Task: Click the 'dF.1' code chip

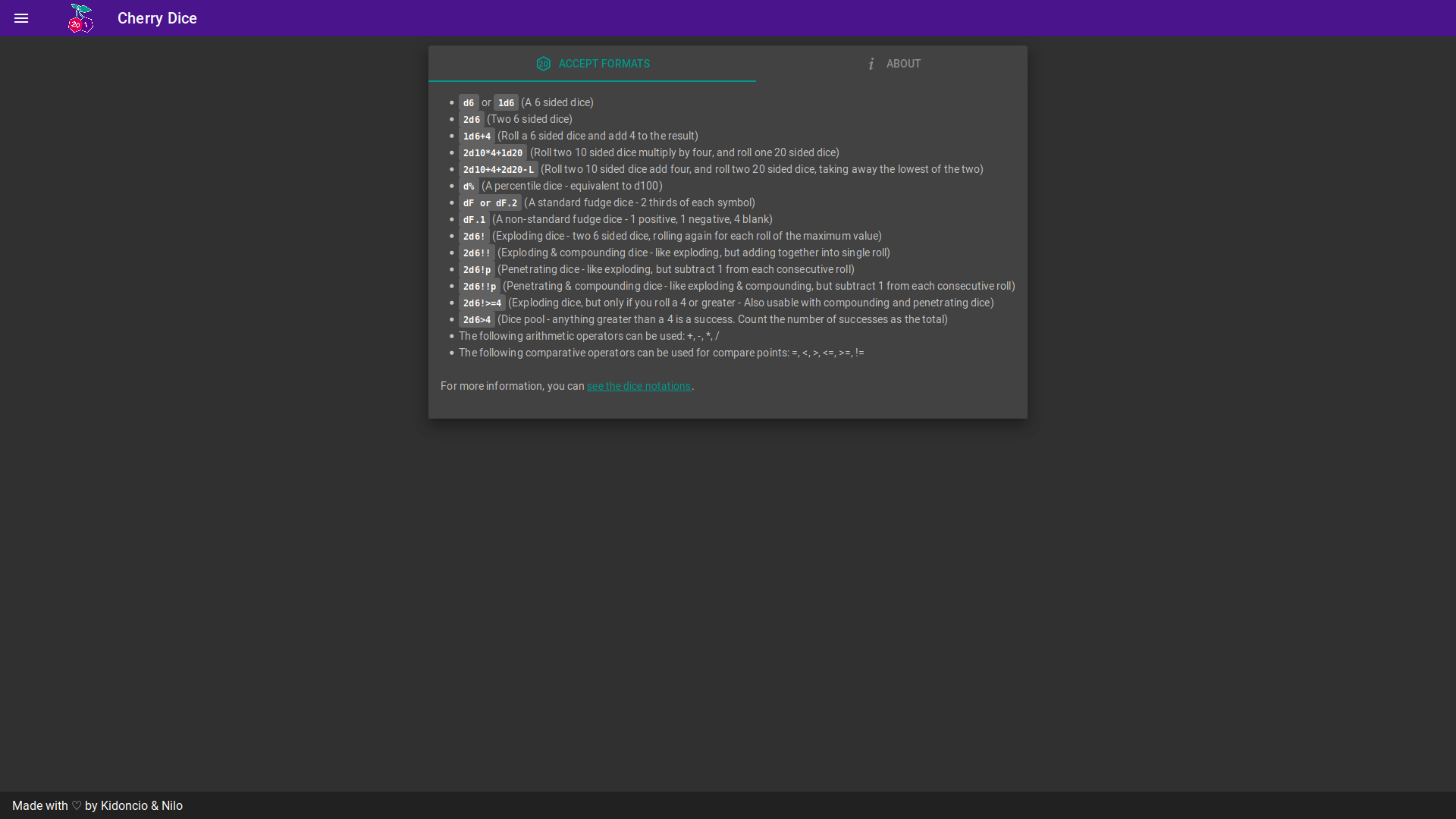Action: [474, 219]
